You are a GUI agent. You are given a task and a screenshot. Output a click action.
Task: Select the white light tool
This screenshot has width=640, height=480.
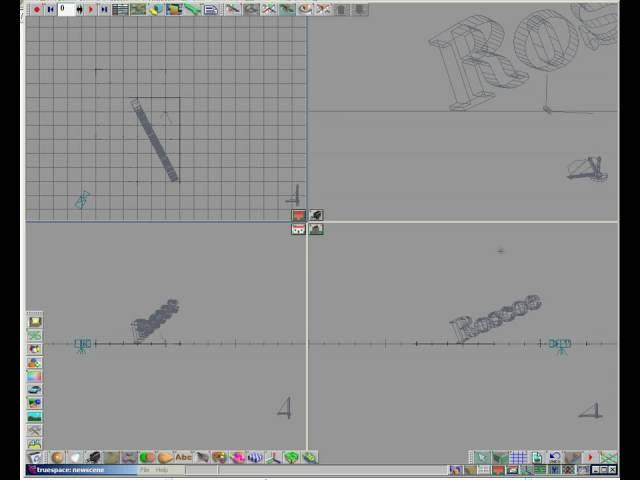pyautogui.click(x=76, y=458)
